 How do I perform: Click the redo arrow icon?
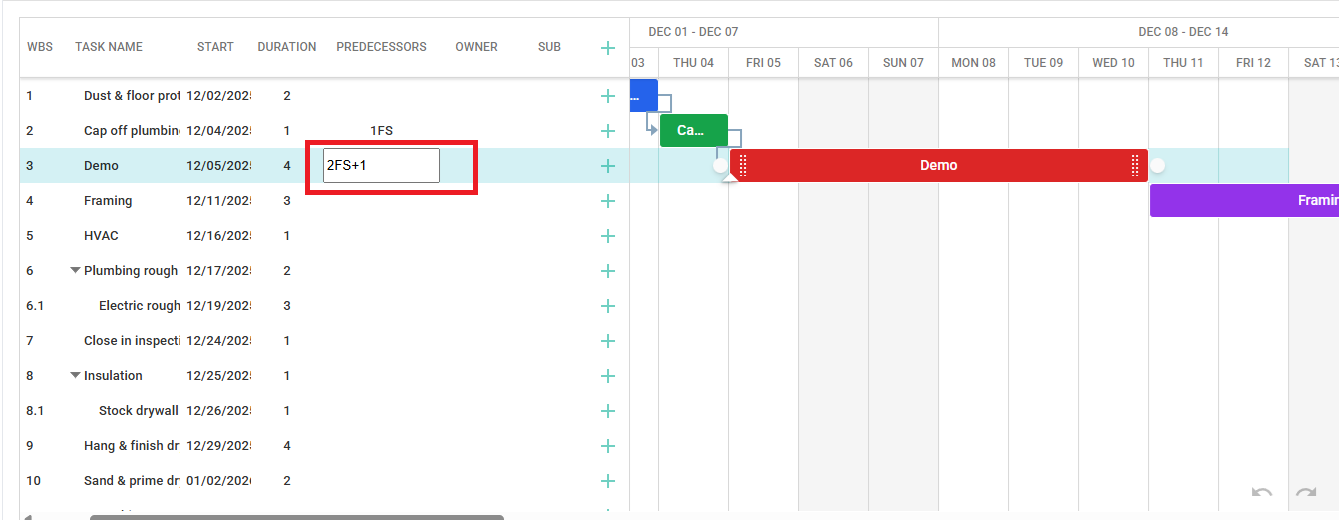[1306, 493]
